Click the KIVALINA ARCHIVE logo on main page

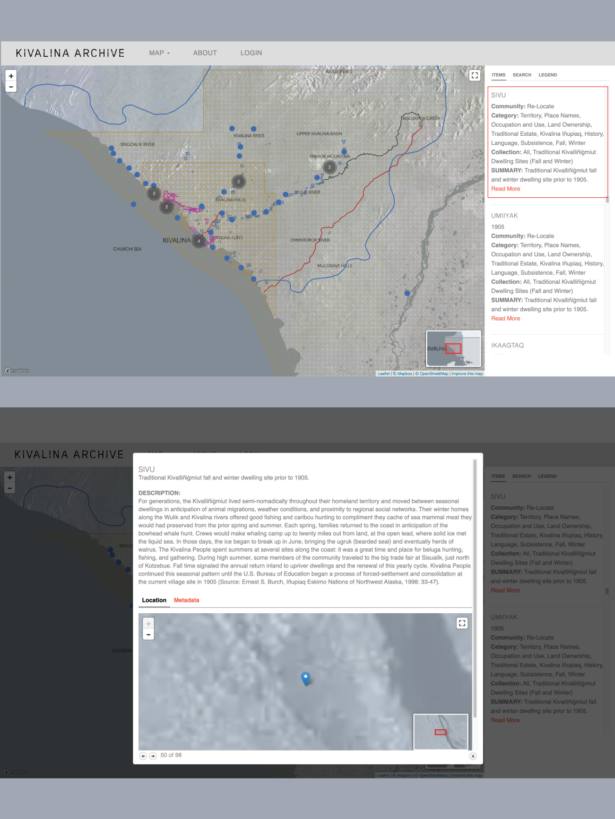(x=70, y=53)
